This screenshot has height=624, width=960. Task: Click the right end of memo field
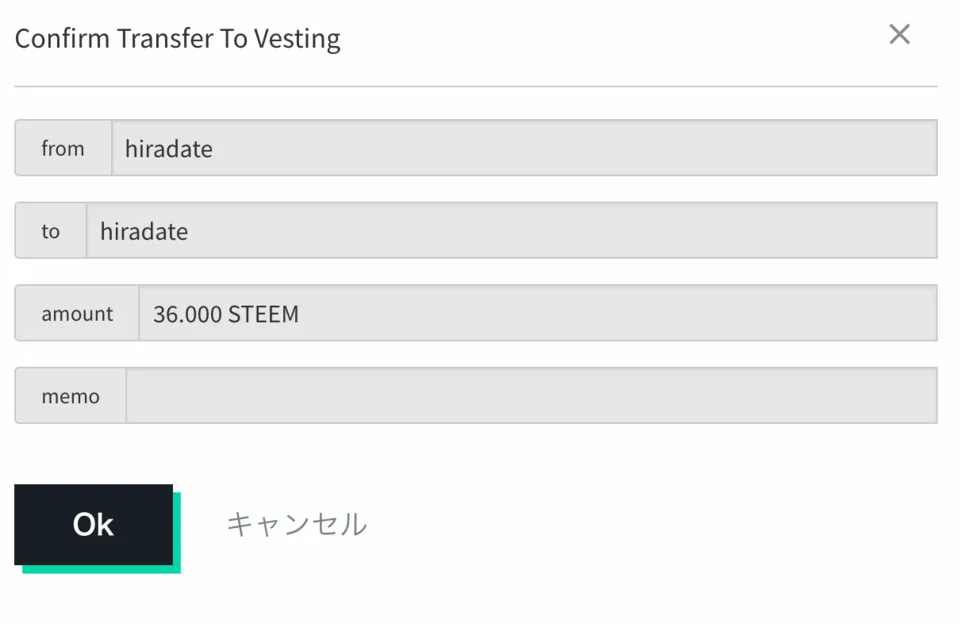point(915,396)
